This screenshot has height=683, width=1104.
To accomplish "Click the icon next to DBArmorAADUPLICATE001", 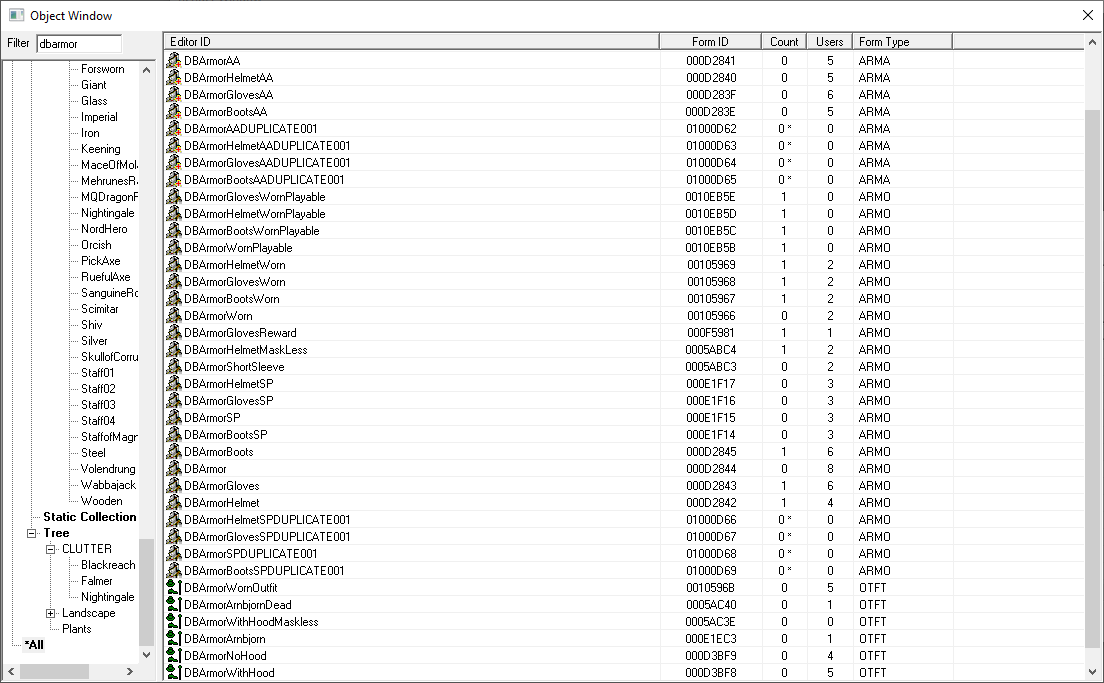I will pos(173,129).
